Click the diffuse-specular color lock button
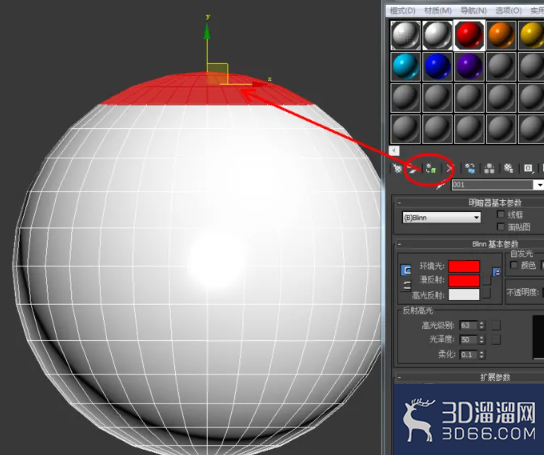 [x=406, y=286]
